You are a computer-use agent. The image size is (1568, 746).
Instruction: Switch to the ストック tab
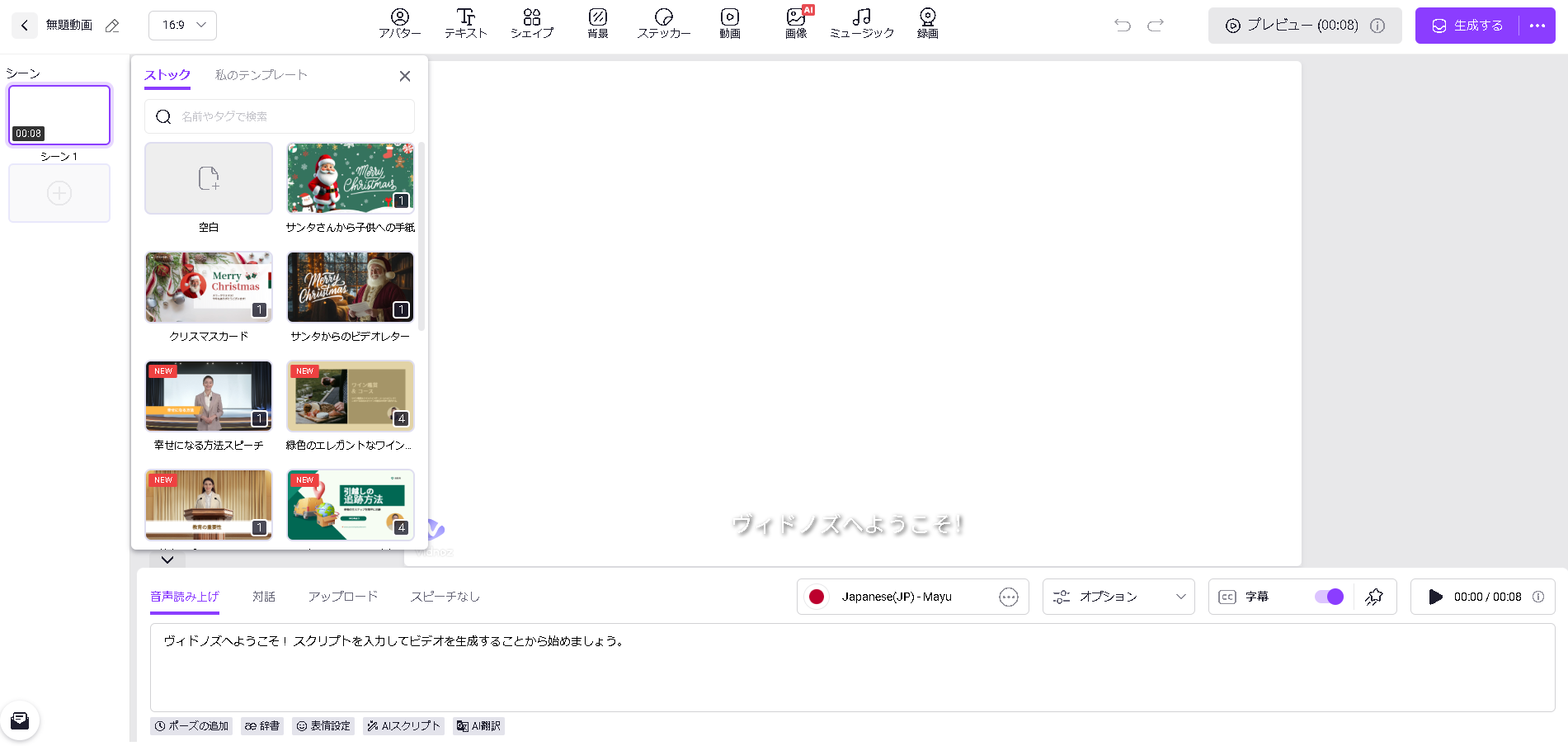click(x=167, y=75)
